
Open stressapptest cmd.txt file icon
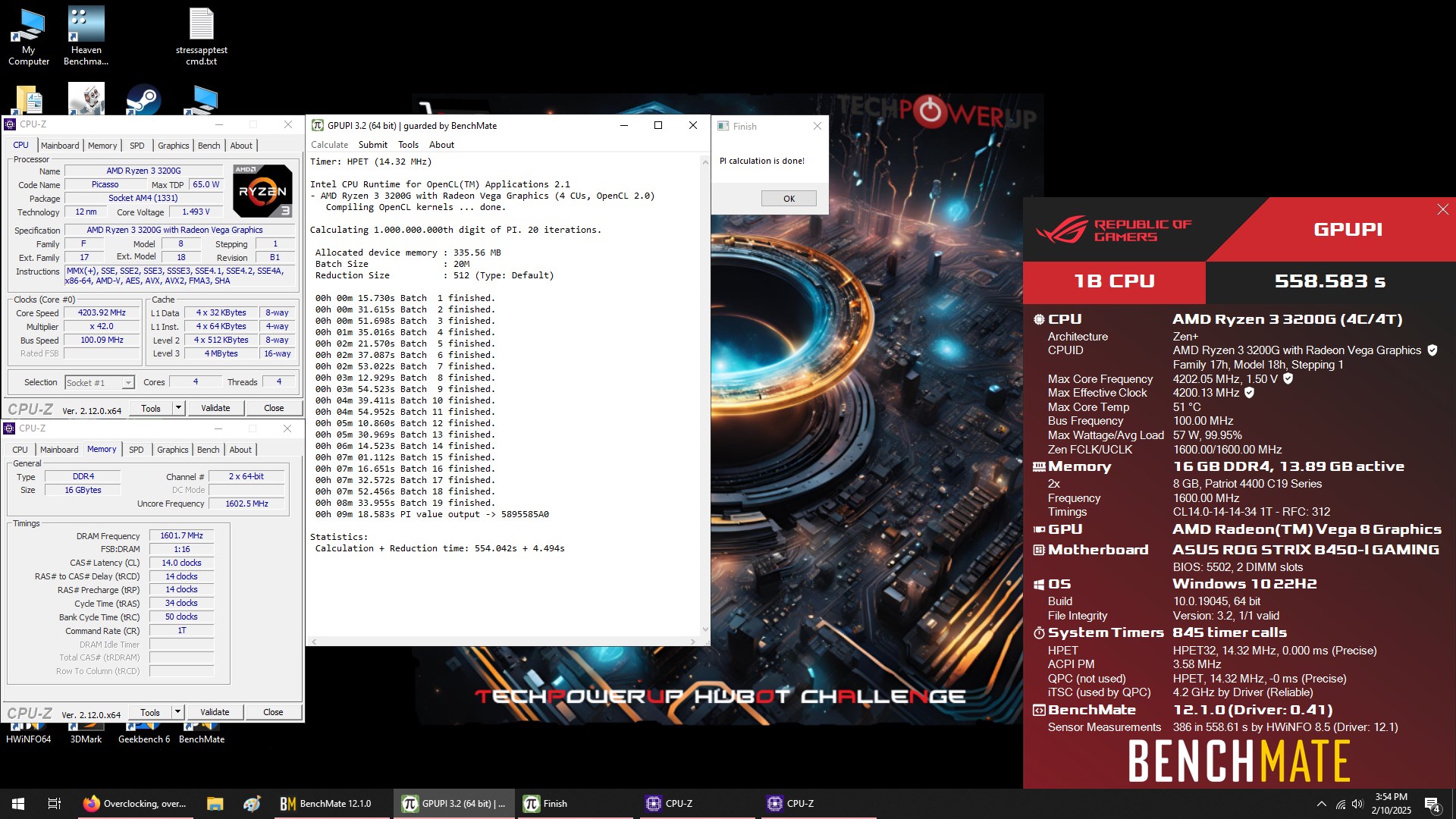pyautogui.click(x=201, y=36)
